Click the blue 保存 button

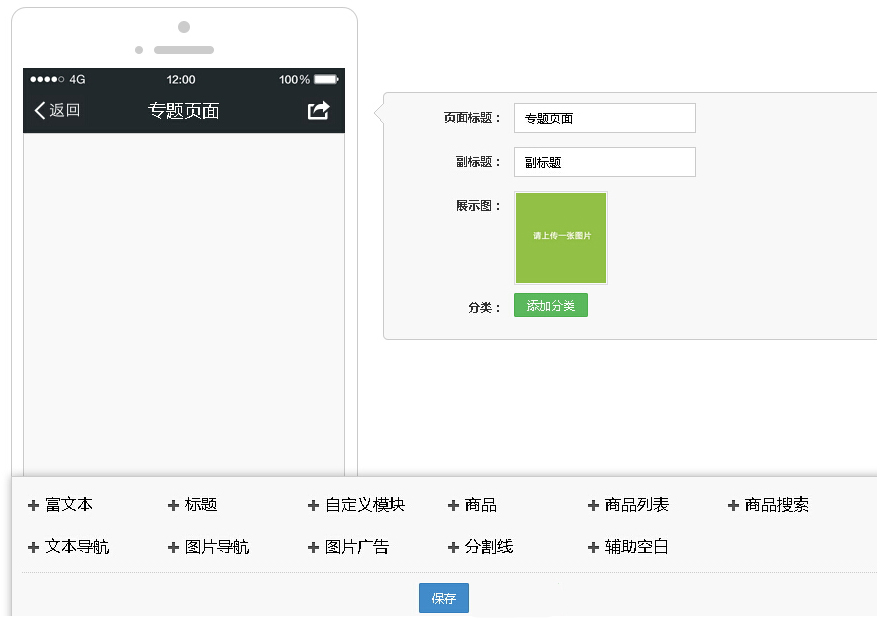pyautogui.click(x=443, y=599)
